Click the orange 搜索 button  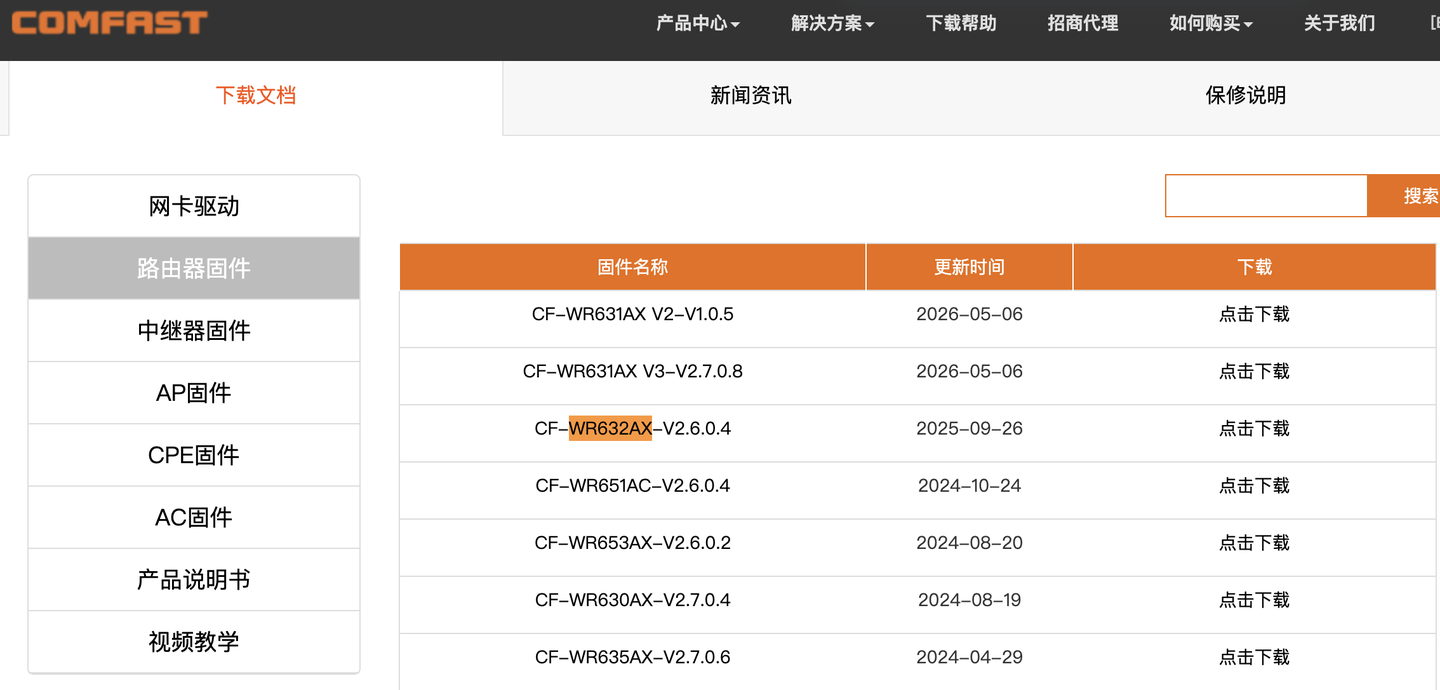pyautogui.click(x=1404, y=196)
